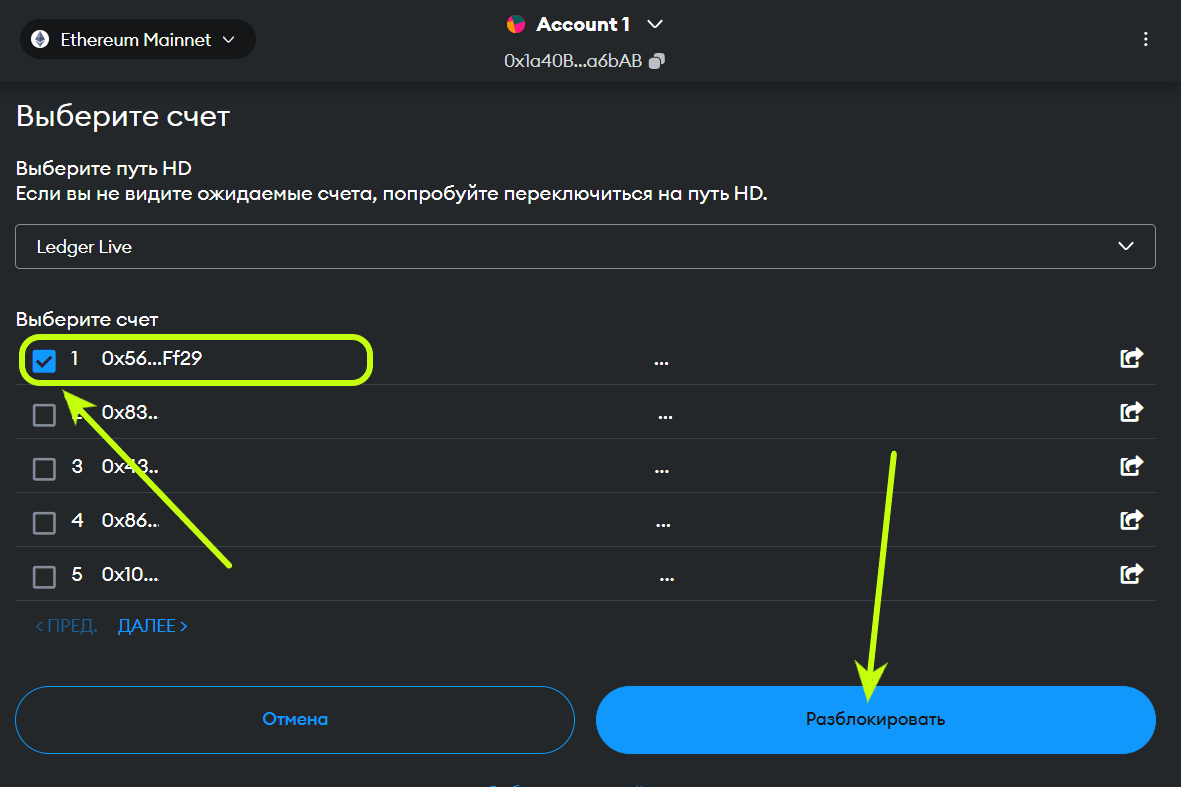Open the three-dot options menu

point(1146,39)
